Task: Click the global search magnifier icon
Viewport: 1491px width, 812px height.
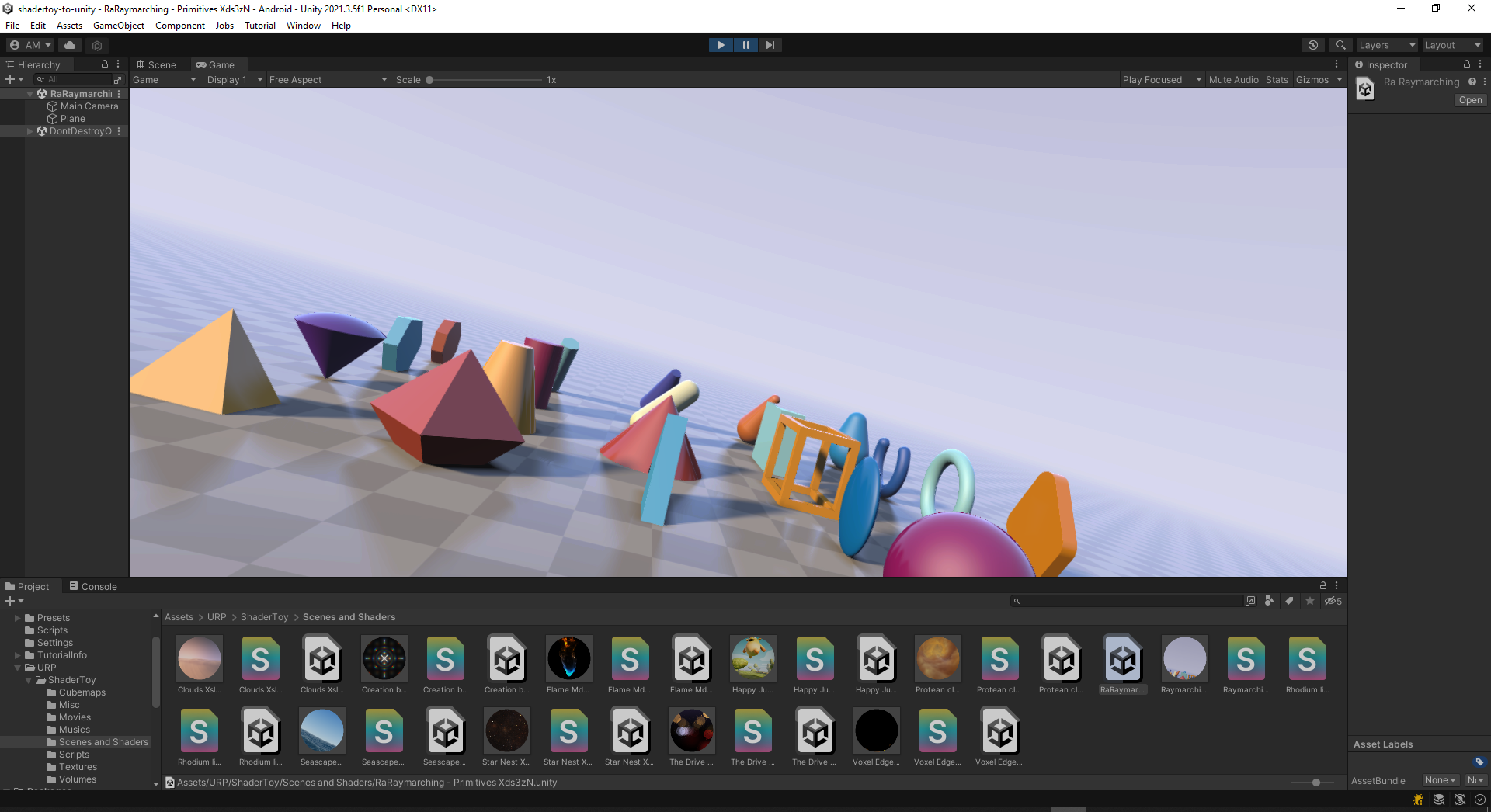Action: tap(1340, 45)
